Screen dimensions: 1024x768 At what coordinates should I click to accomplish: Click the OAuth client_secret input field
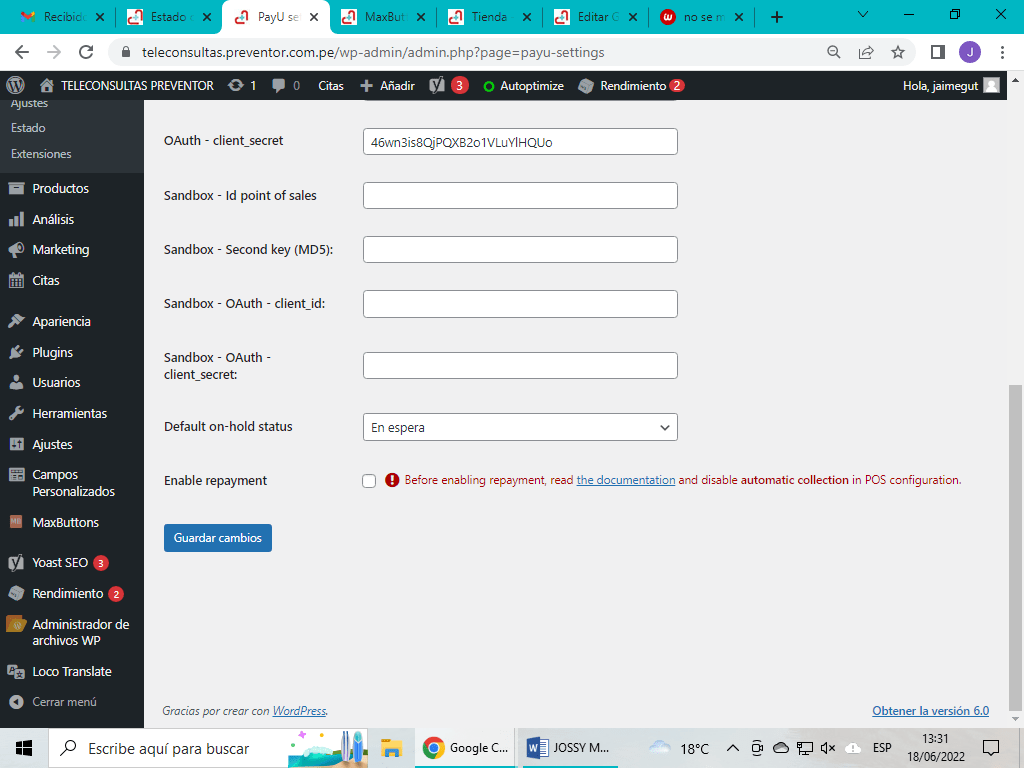tap(520, 142)
